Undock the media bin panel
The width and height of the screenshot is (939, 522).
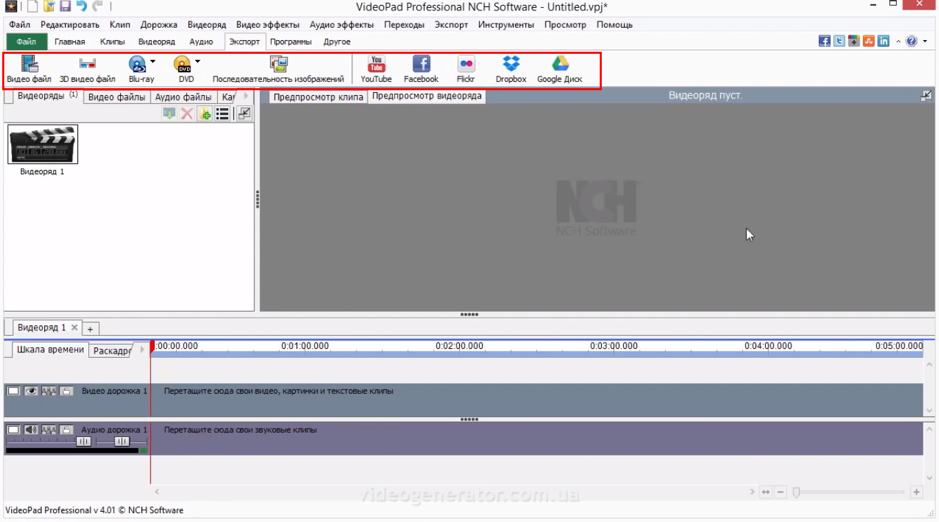coord(244,114)
